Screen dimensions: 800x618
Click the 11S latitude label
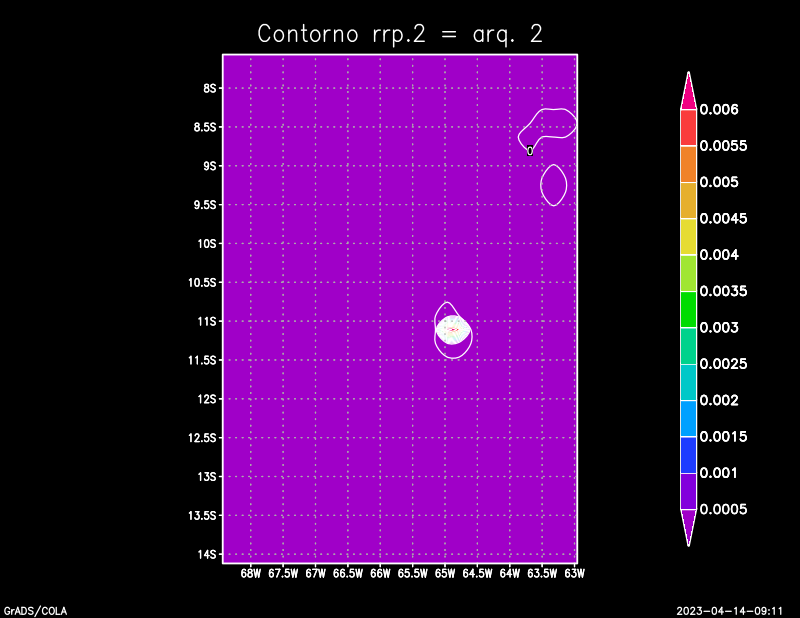[x=207, y=322]
